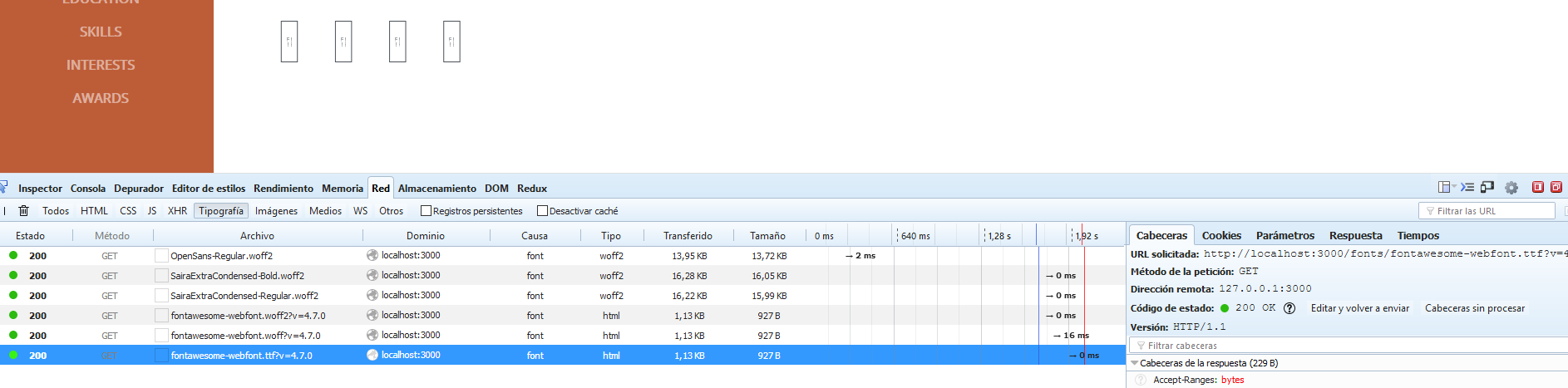
Task: Show Parámetros details tab
Action: [1285, 236]
